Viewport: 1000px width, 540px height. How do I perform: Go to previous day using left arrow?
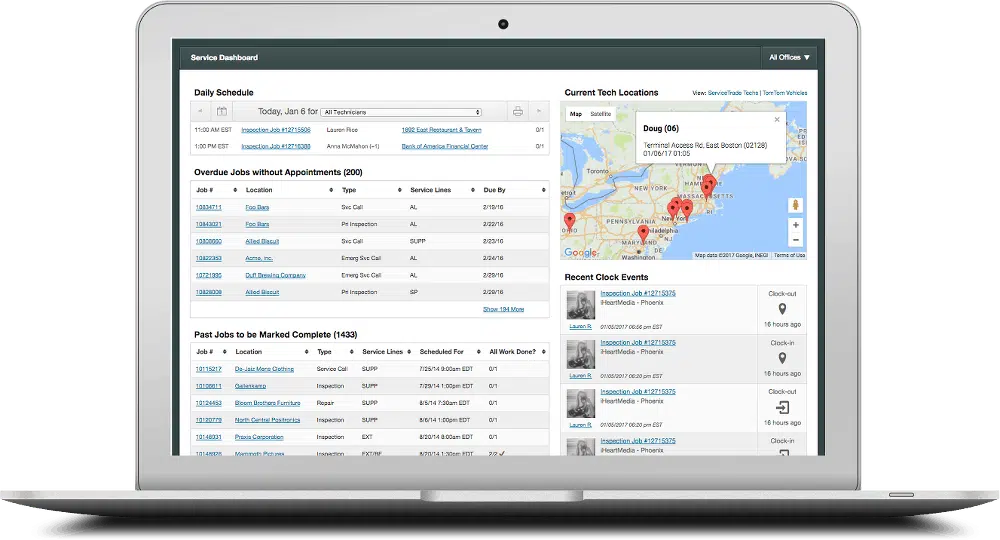200,112
